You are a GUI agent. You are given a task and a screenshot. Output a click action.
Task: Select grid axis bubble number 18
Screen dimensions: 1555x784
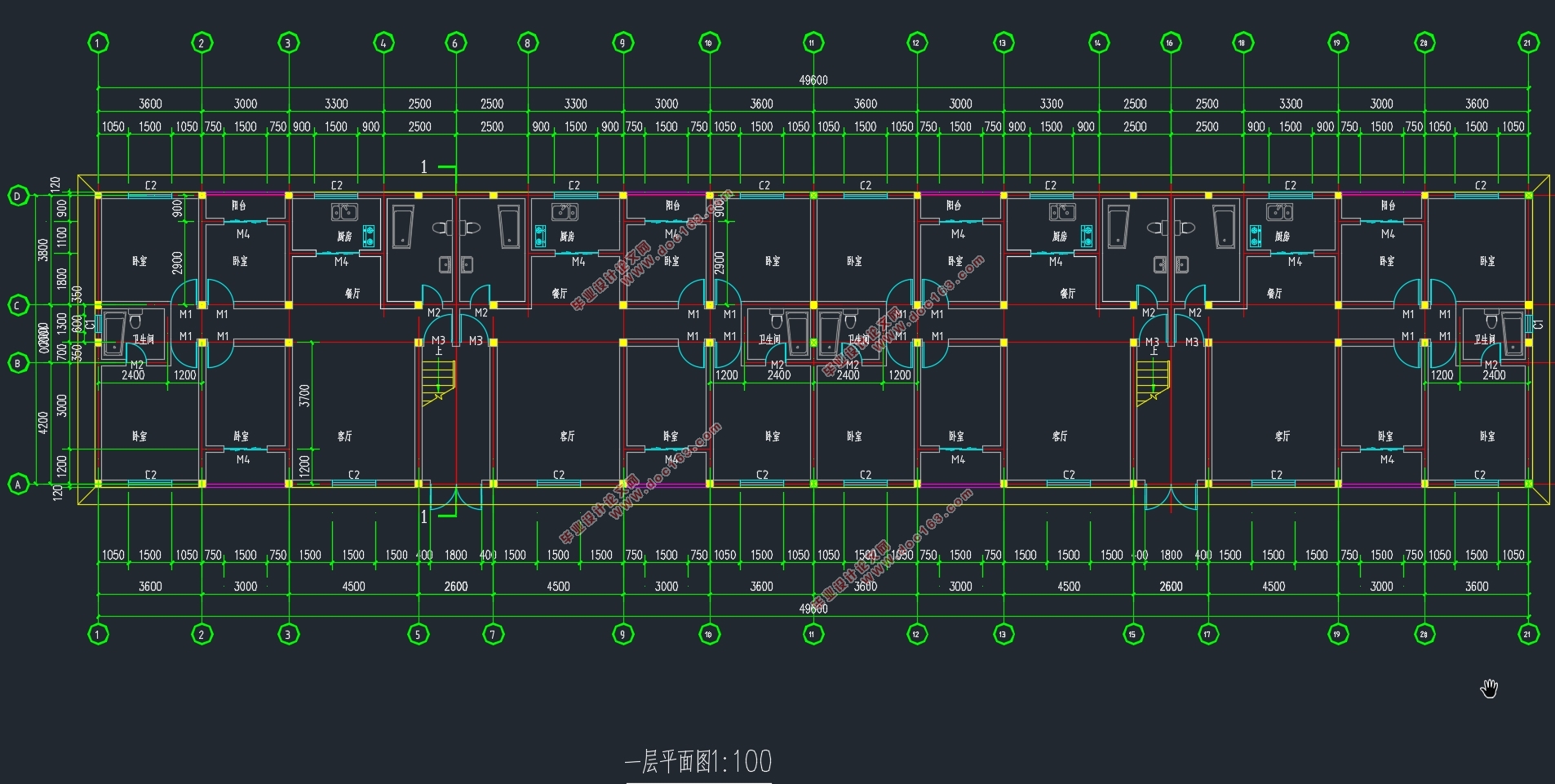click(x=1243, y=42)
